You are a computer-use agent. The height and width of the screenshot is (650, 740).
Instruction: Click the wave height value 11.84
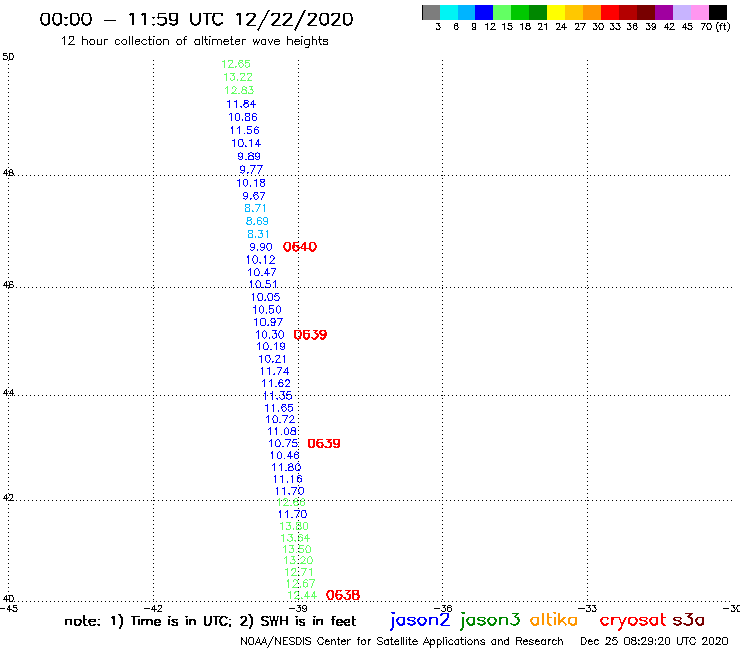(x=241, y=104)
